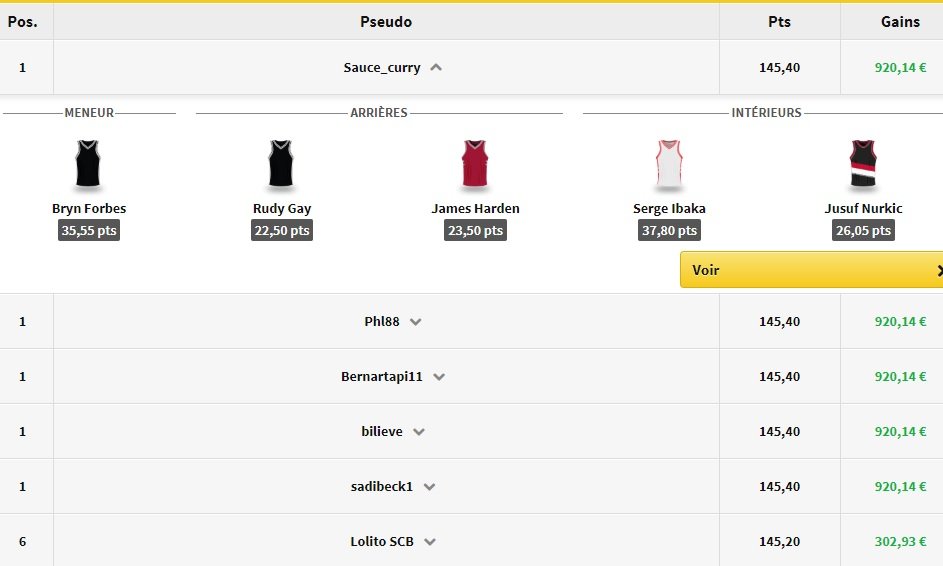Click Rudy Gay's black jersey icon
The height and width of the screenshot is (566, 943).
(x=282, y=164)
